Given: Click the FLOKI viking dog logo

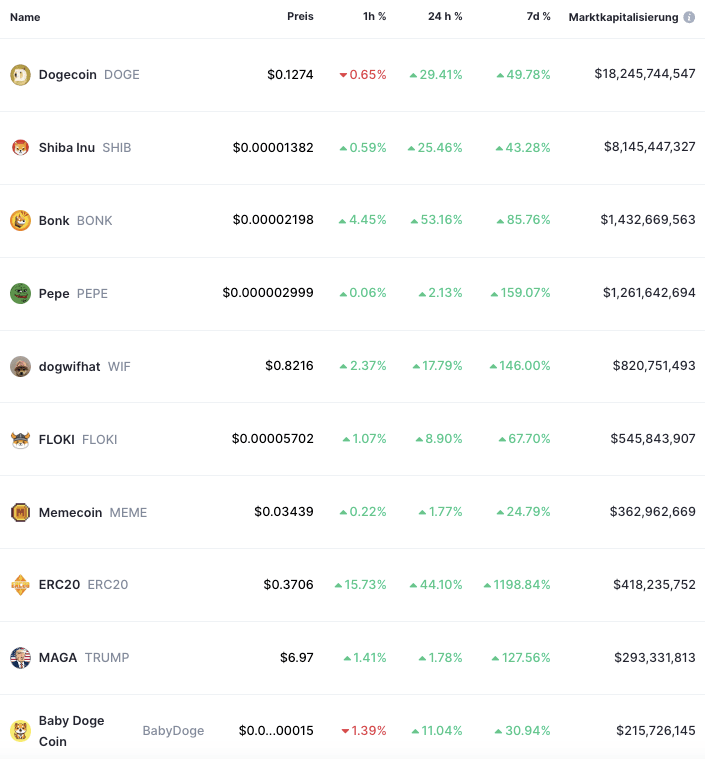Looking at the screenshot, I should click(x=20, y=440).
